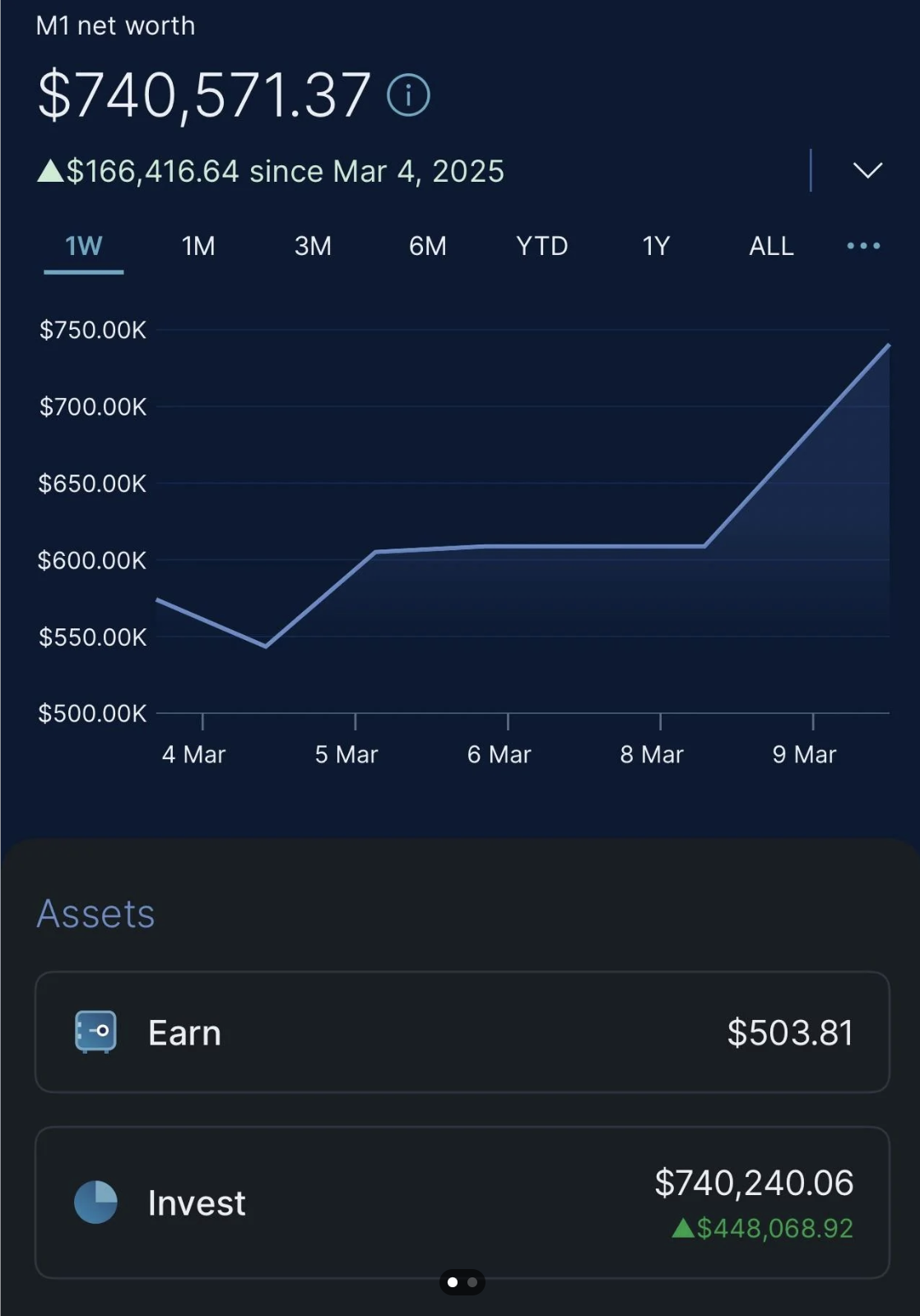The width and height of the screenshot is (920, 1316).
Task: Tap the second page indicator dot
Action: click(x=472, y=1282)
